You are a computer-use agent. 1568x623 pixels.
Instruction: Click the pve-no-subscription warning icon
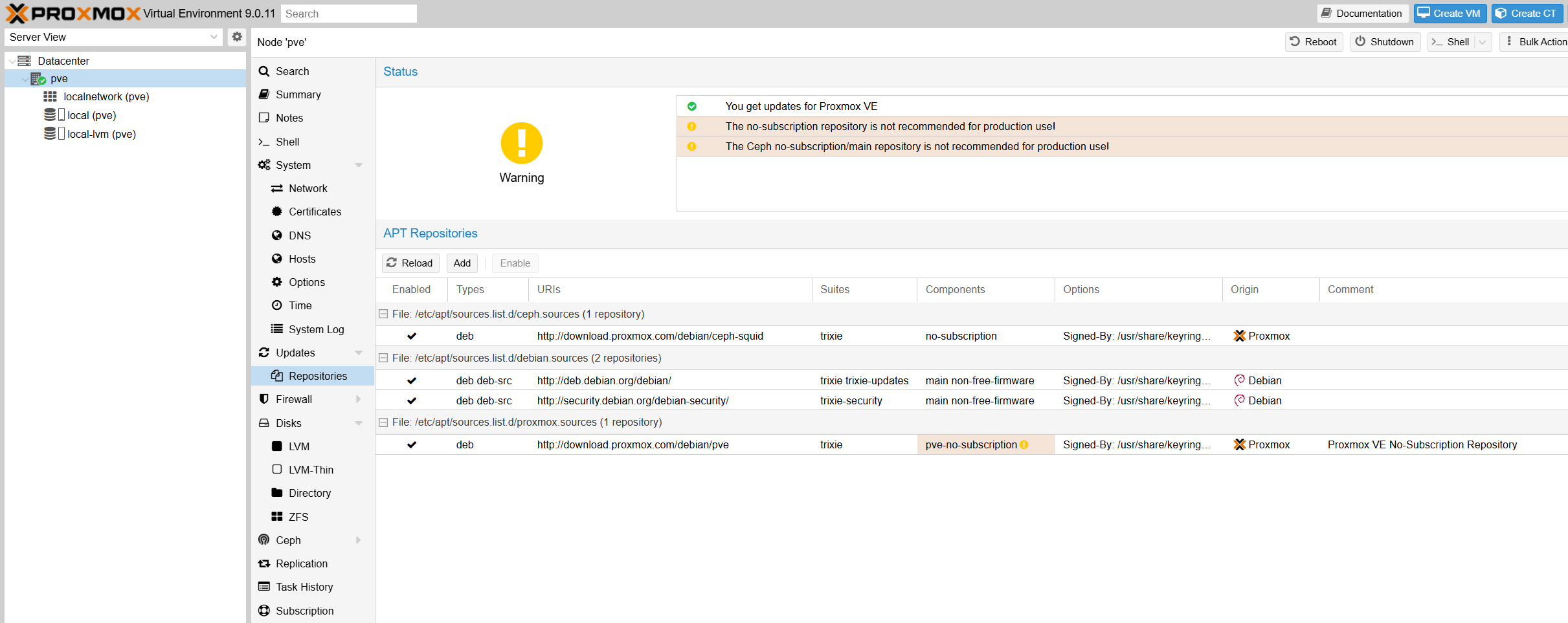pyautogui.click(x=1024, y=444)
